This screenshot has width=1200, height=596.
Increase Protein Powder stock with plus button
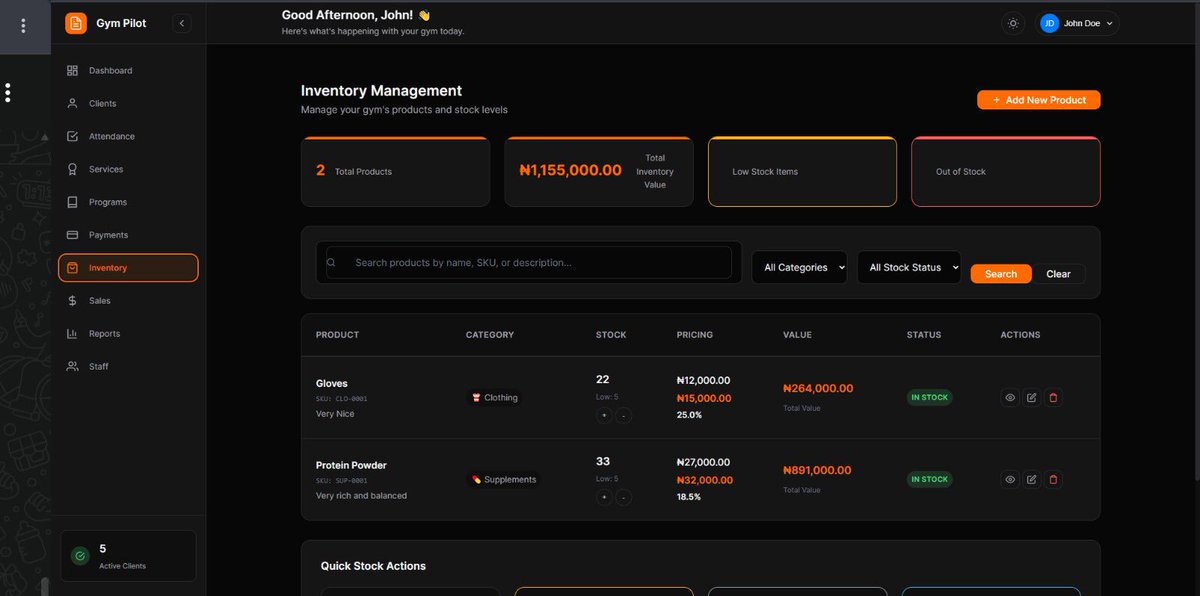tap(604, 497)
